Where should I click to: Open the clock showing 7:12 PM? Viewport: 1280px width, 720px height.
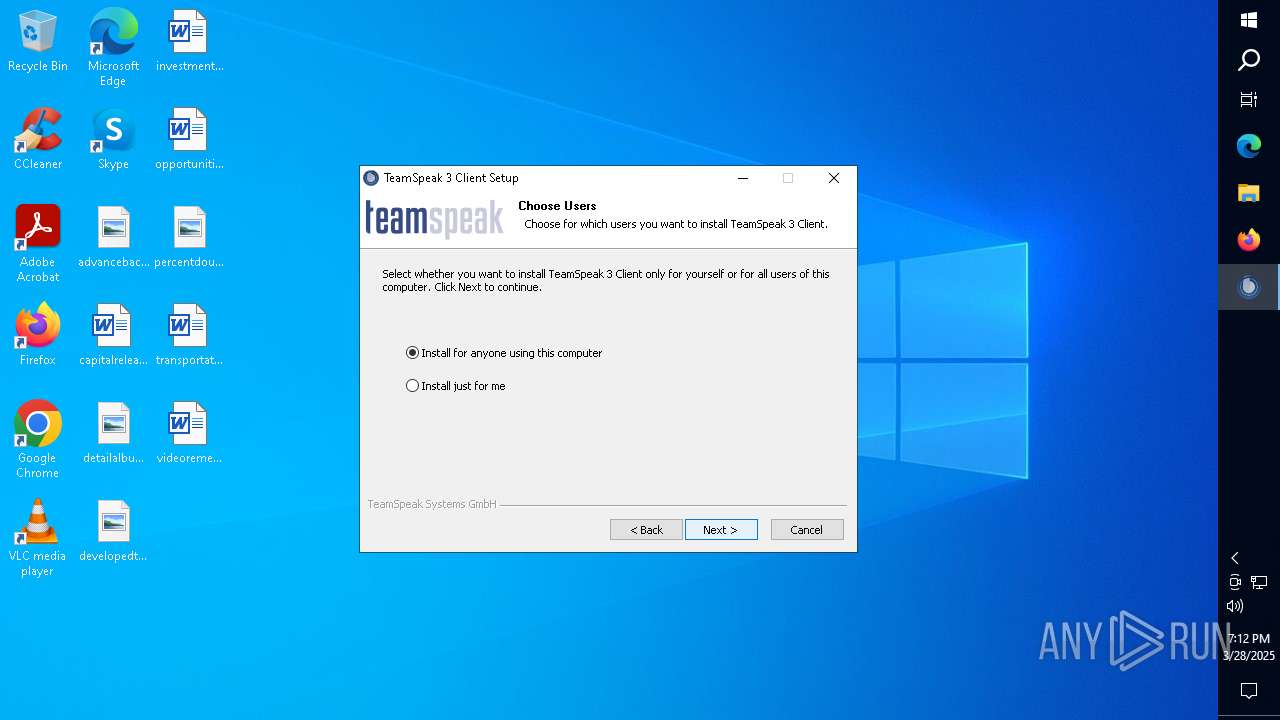(x=1249, y=647)
